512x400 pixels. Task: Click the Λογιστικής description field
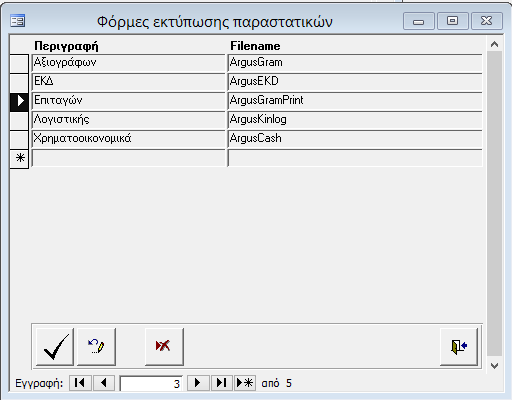(x=128, y=120)
